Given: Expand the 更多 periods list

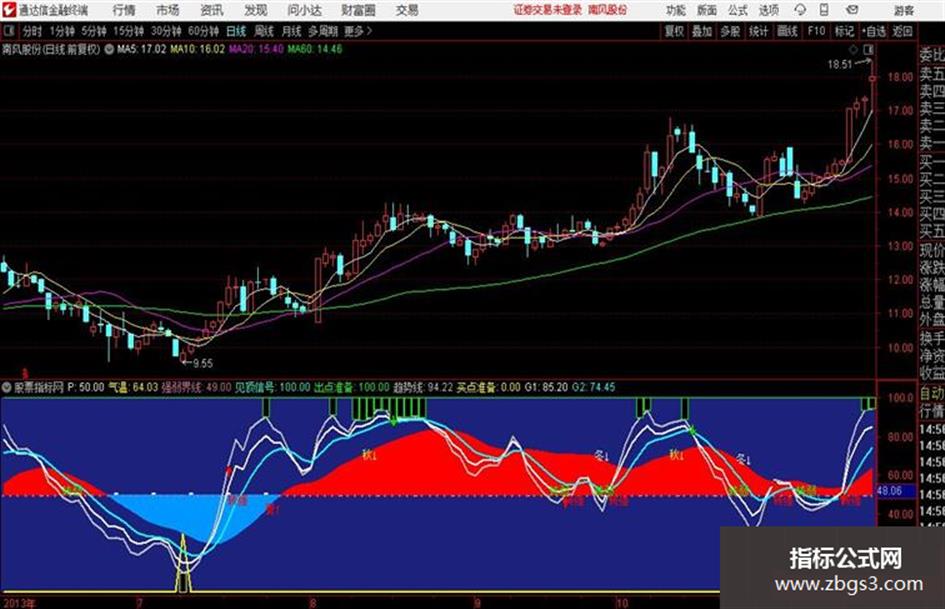Looking at the screenshot, I should tap(358, 31).
